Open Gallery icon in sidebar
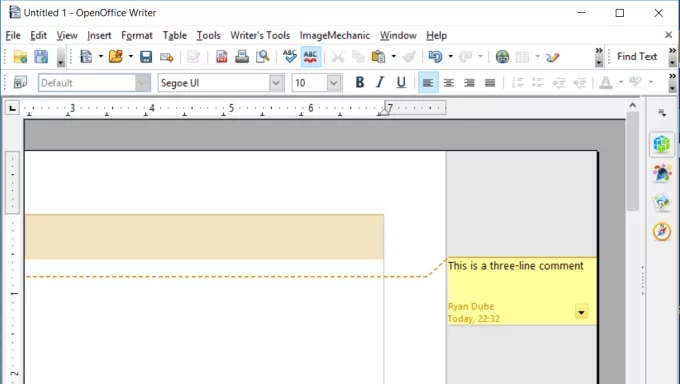680x384 pixels. [x=662, y=202]
